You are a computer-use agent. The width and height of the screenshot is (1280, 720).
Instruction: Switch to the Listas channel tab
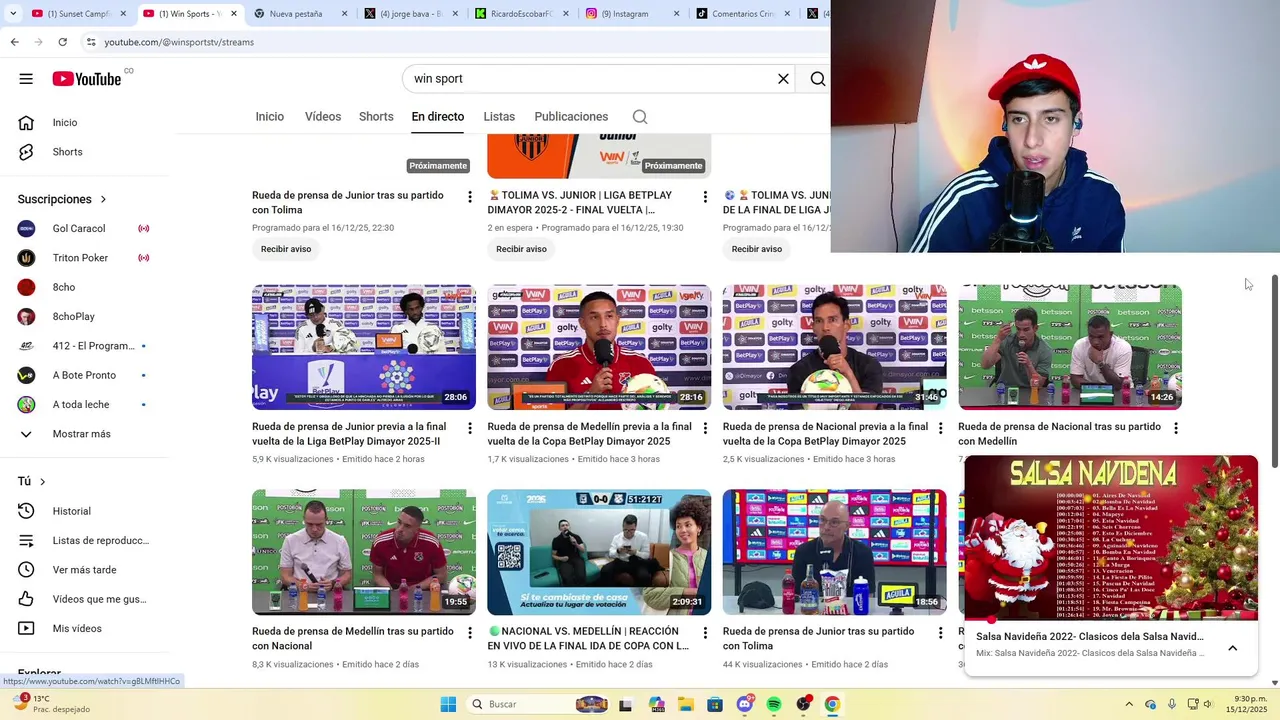[x=499, y=117]
